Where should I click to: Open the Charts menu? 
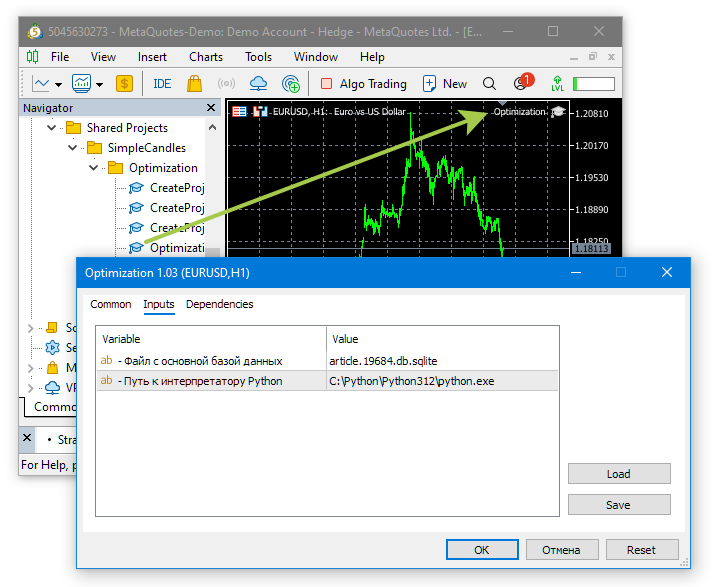click(x=206, y=57)
